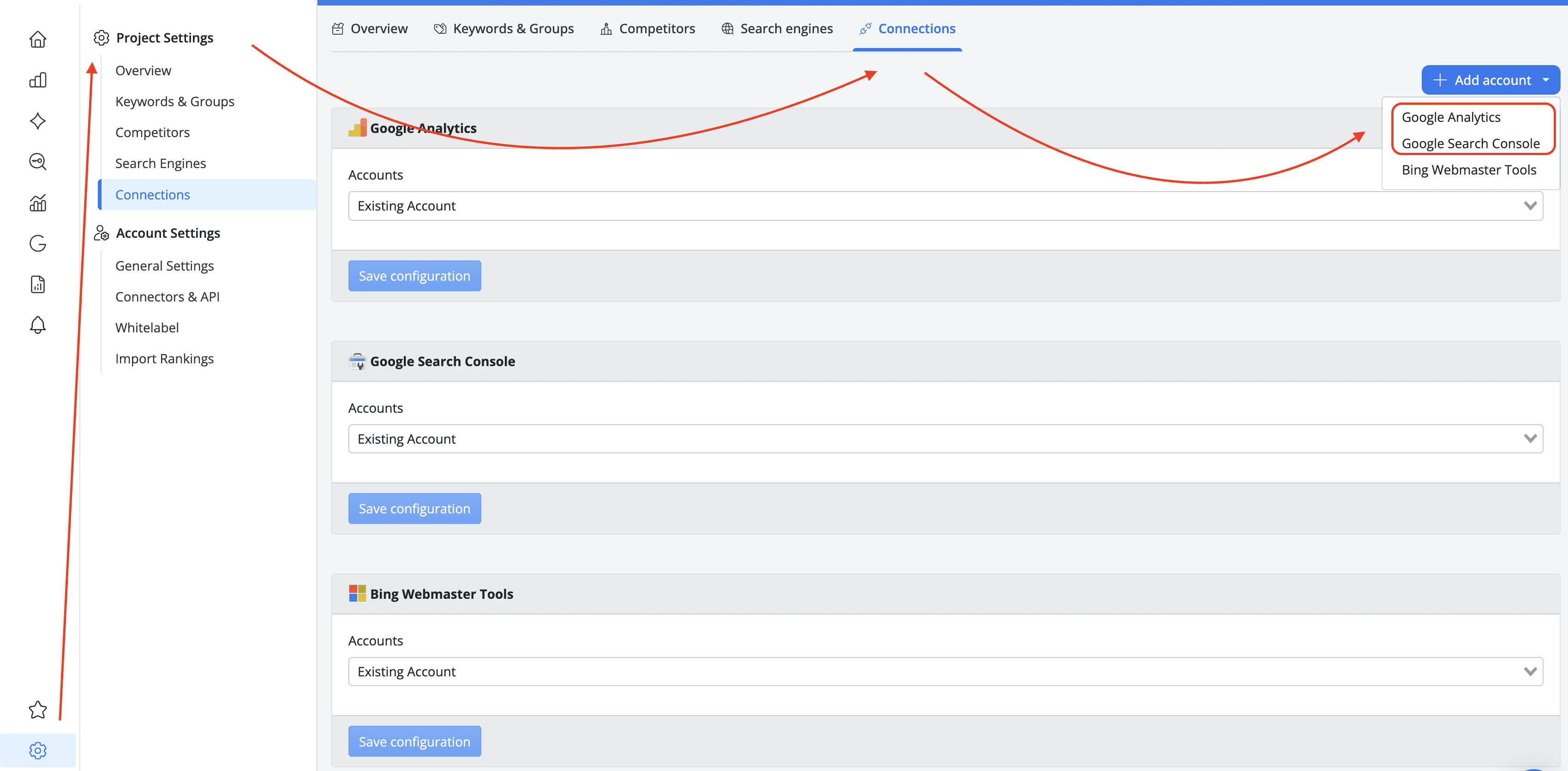Open settings gear in sidebar bottom

click(38, 750)
